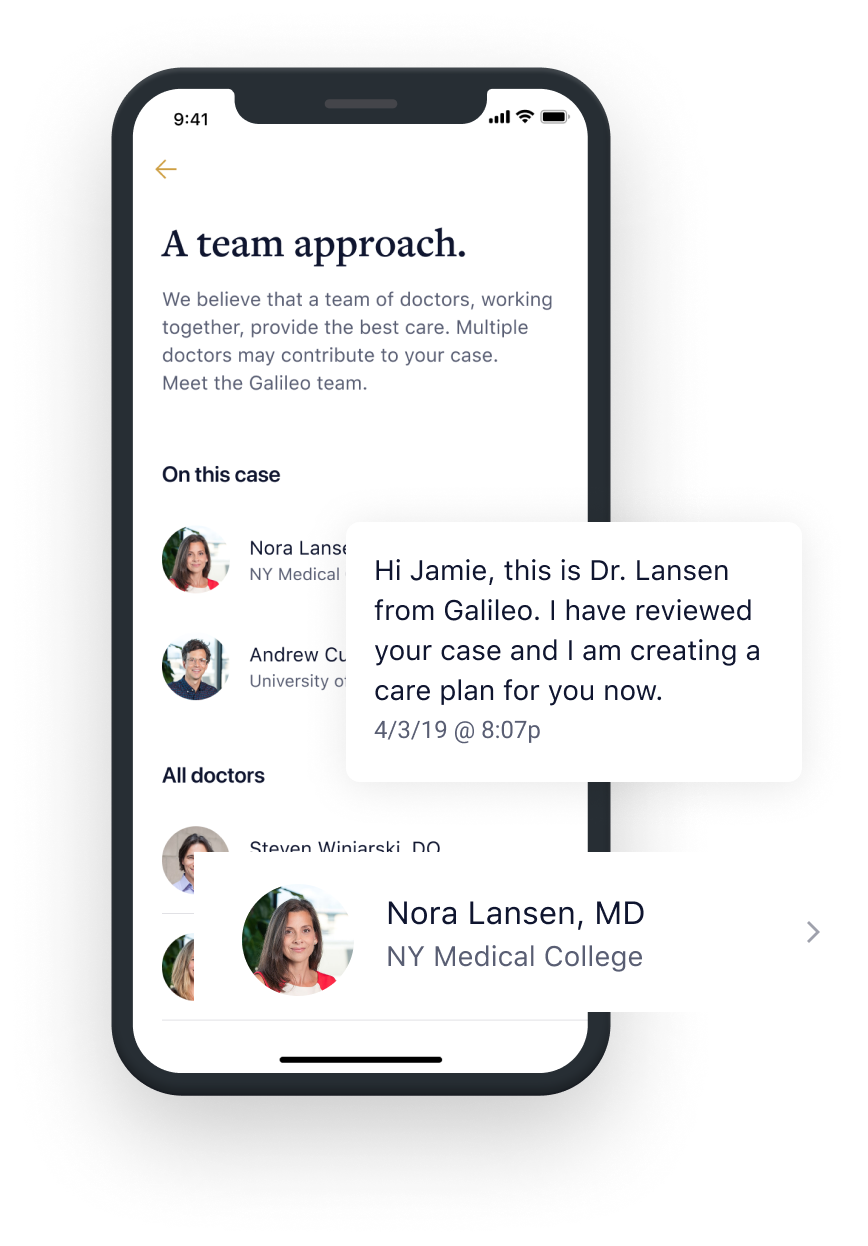Open the Dr. Lansen message bubble
This screenshot has height=1246, width=868.
click(574, 652)
